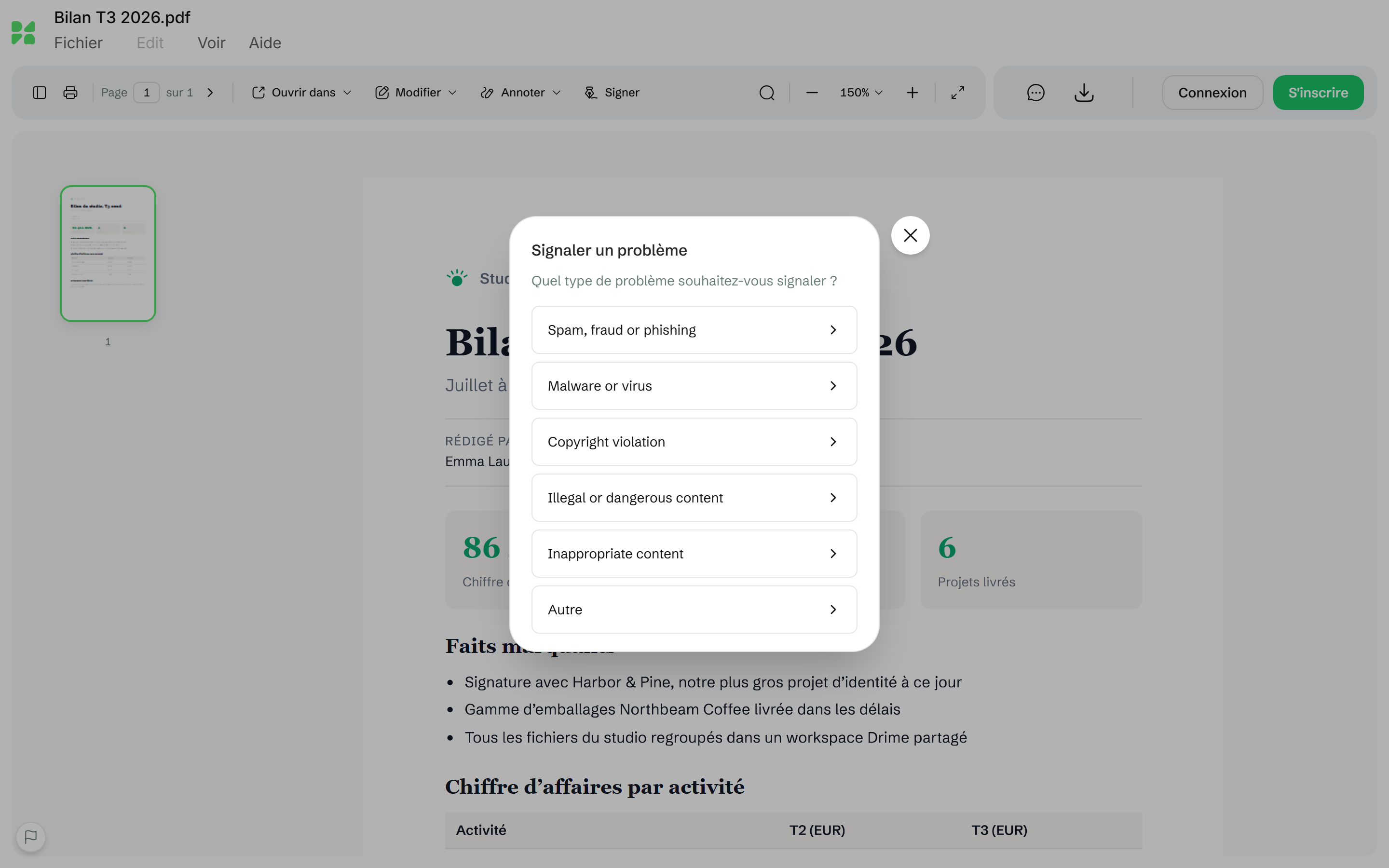
Task: Choose Illegal or dangerous content option
Action: pos(694,498)
